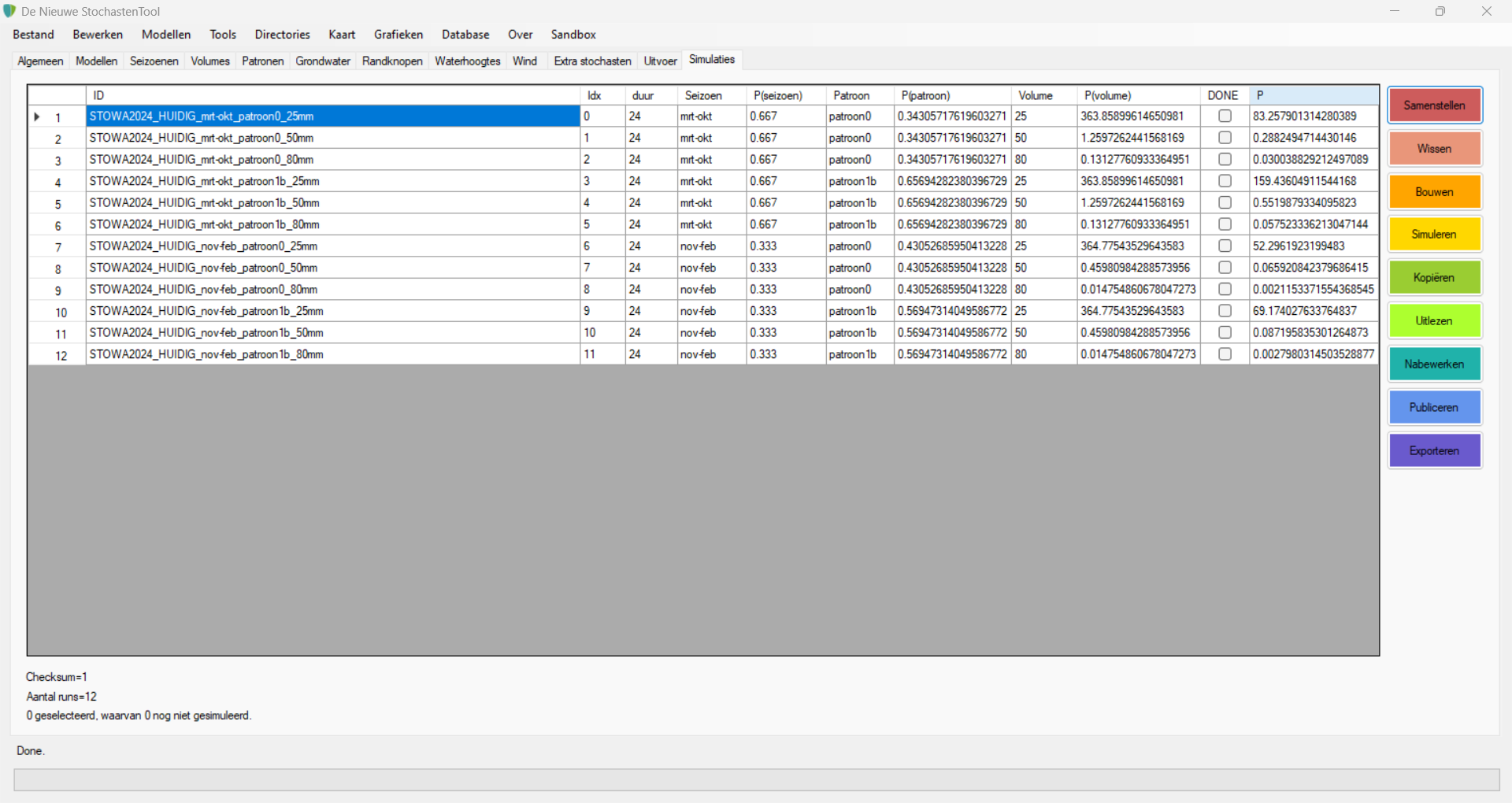Image resolution: width=1512 pixels, height=803 pixels.
Task: Sort by the Volume column header
Action: click(x=1044, y=95)
